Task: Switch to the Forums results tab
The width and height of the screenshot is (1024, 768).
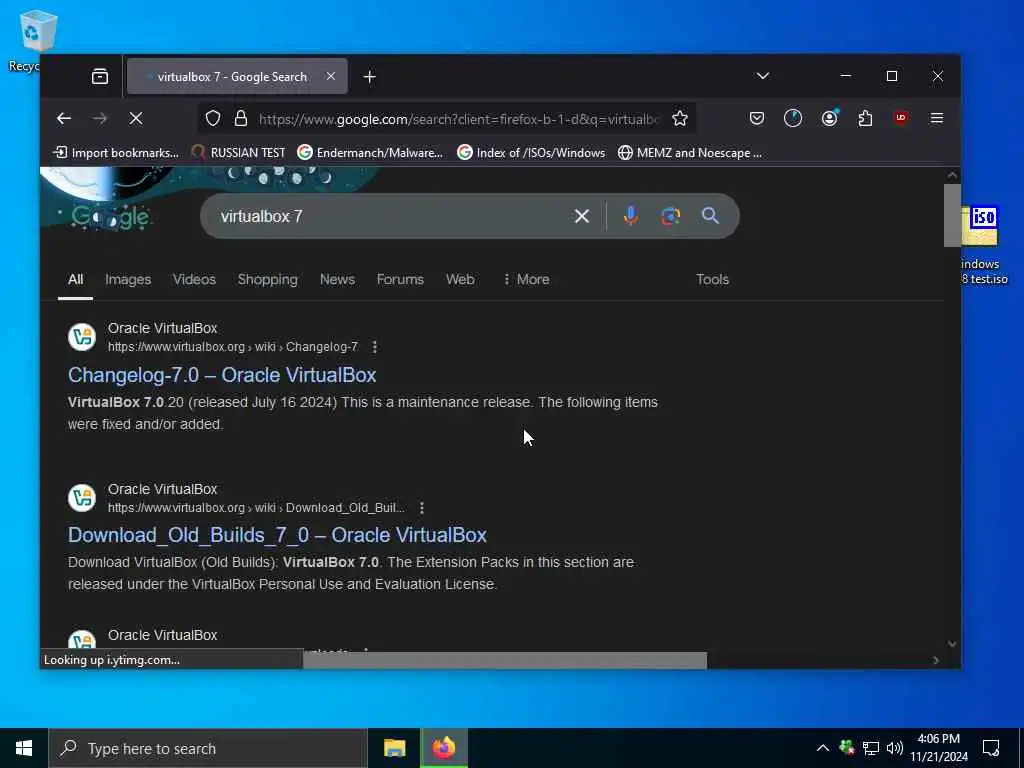Action: (400, 280)
